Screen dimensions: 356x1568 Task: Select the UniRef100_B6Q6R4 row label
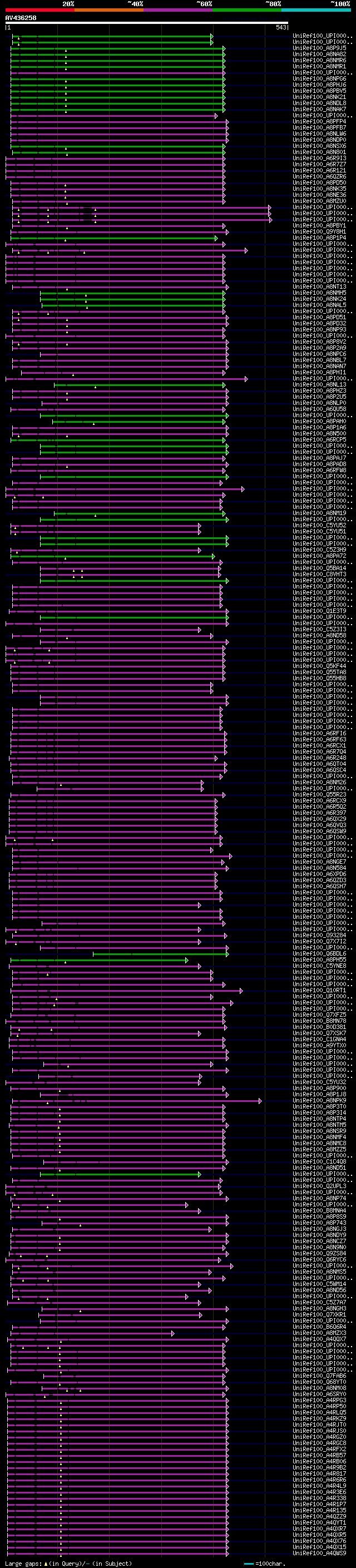pyautogui.click(x=319, y=1327)
